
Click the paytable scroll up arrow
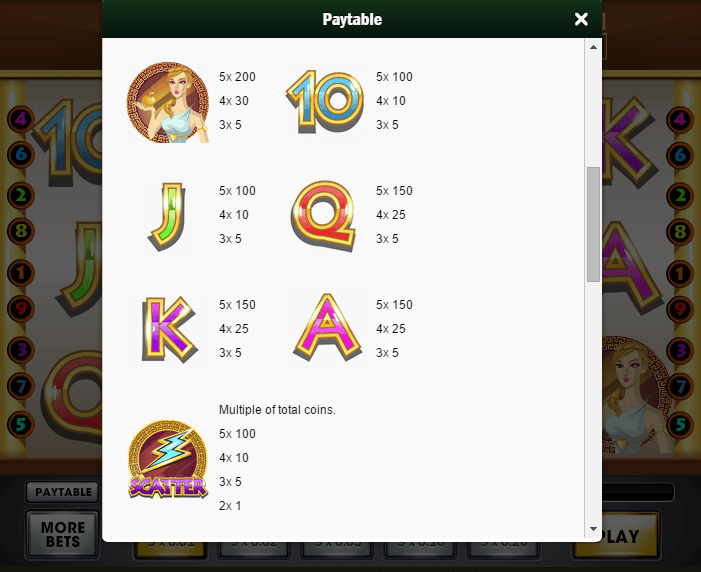click(x=593, y=47)
